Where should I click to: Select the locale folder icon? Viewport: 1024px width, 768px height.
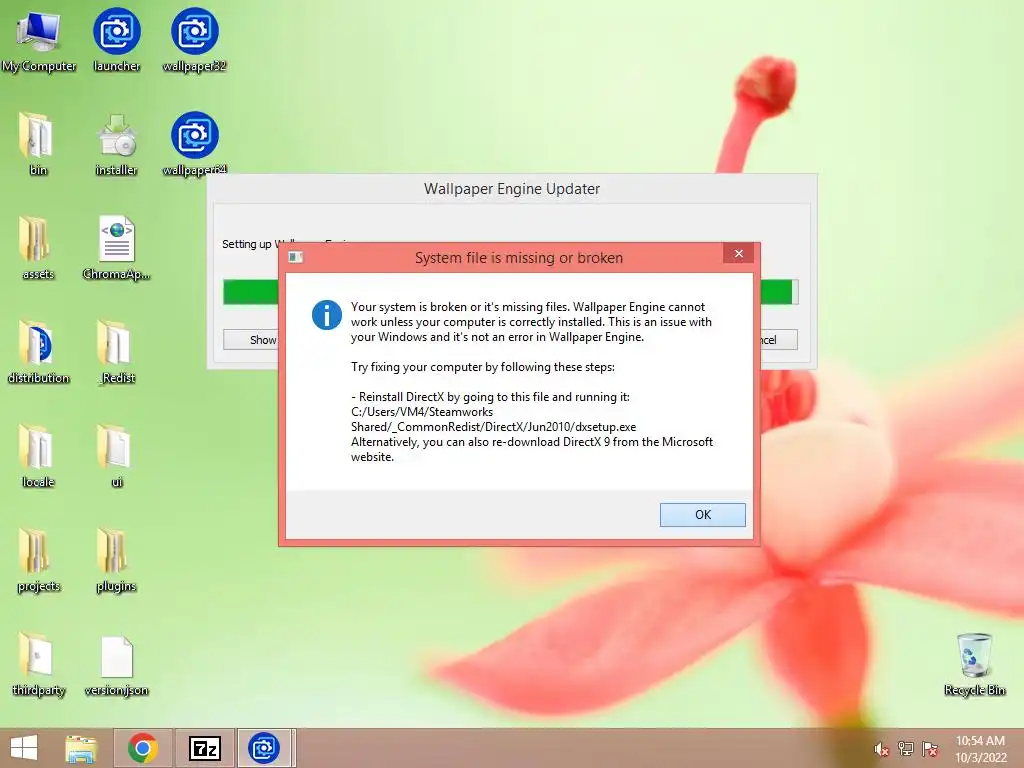pos(38,456)
